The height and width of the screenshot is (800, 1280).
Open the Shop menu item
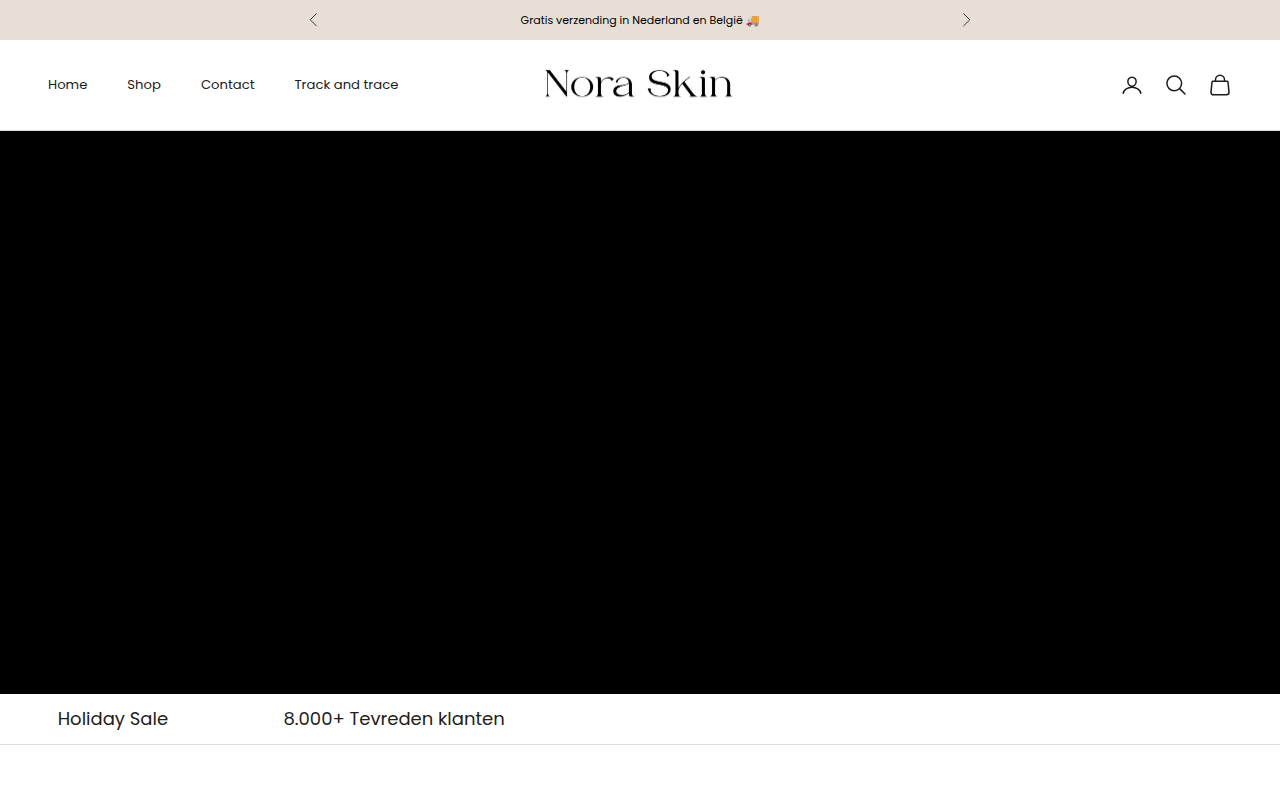(144, 85)
